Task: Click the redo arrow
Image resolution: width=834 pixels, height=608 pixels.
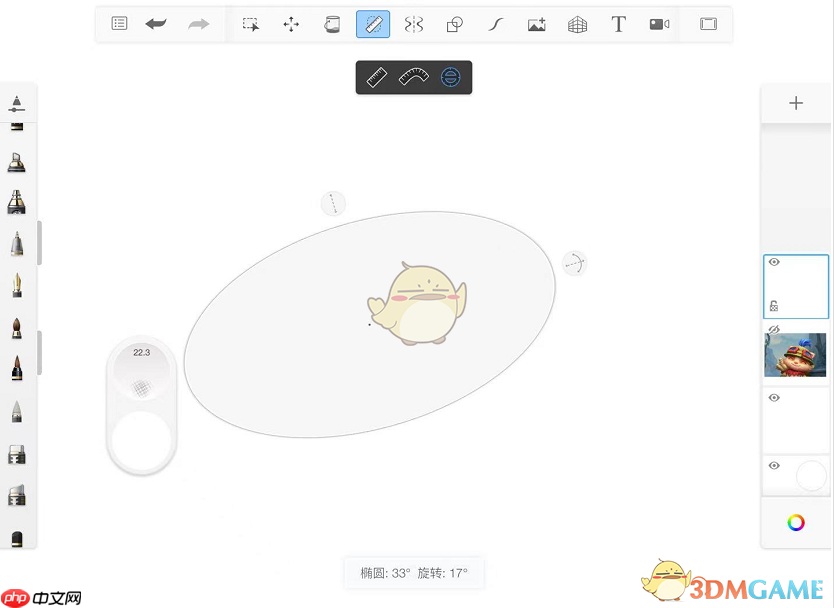Action: 199,24
